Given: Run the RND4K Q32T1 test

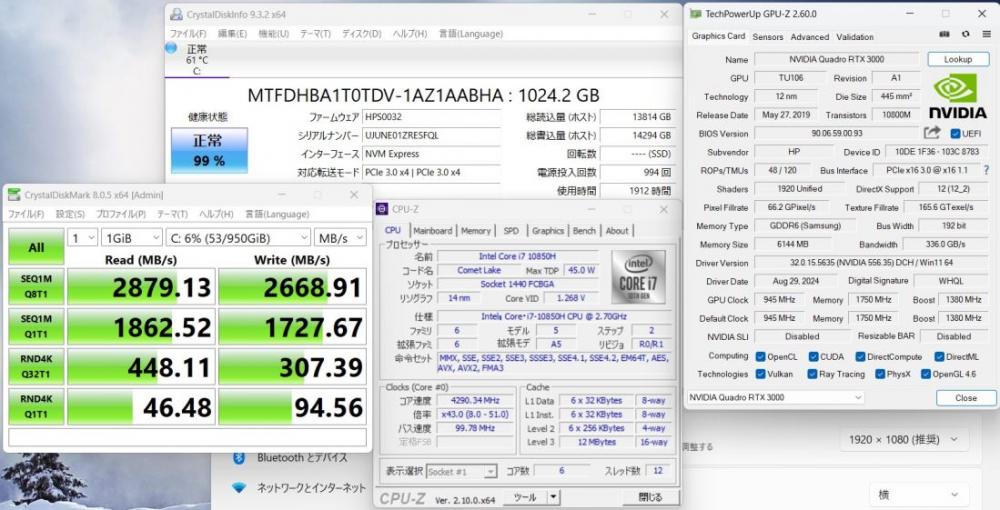Looking at the screenshot, I should 36,367.
